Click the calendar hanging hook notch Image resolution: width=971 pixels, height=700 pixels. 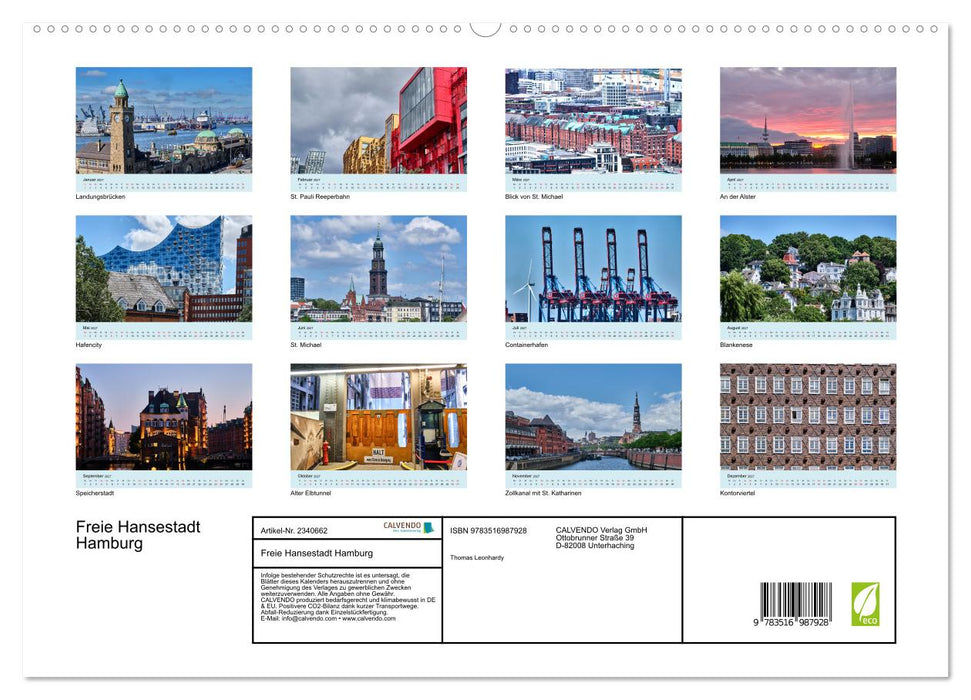[x=486, y=29]
